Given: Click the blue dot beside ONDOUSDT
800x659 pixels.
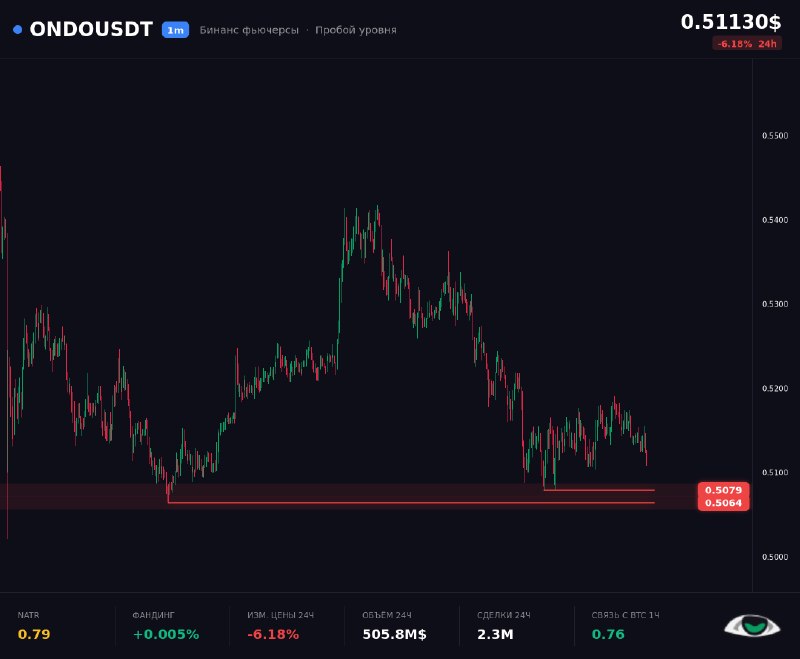Looking at the screenshot, I should point(17,30).
